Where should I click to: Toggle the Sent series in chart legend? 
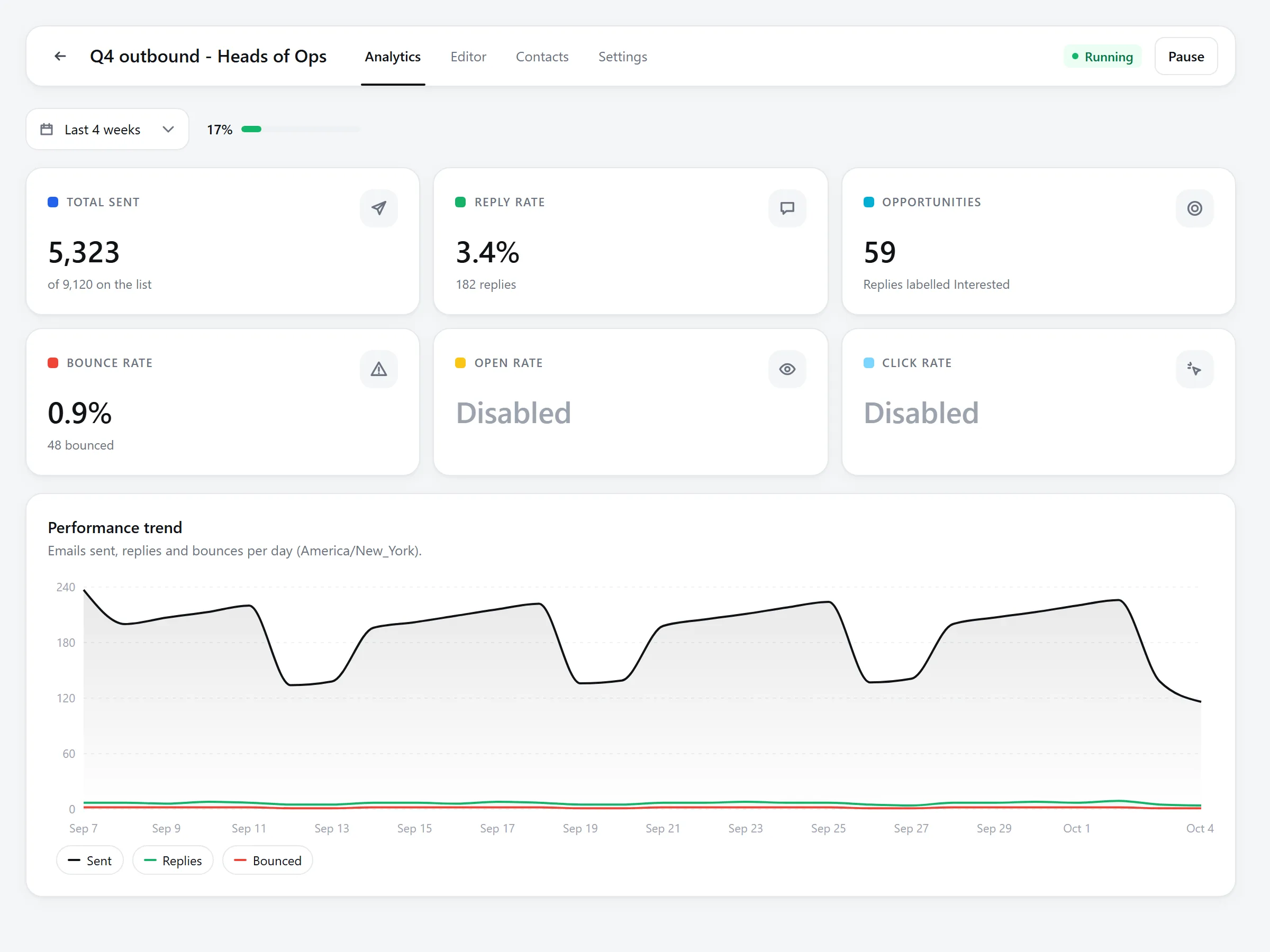click(89, 860)
